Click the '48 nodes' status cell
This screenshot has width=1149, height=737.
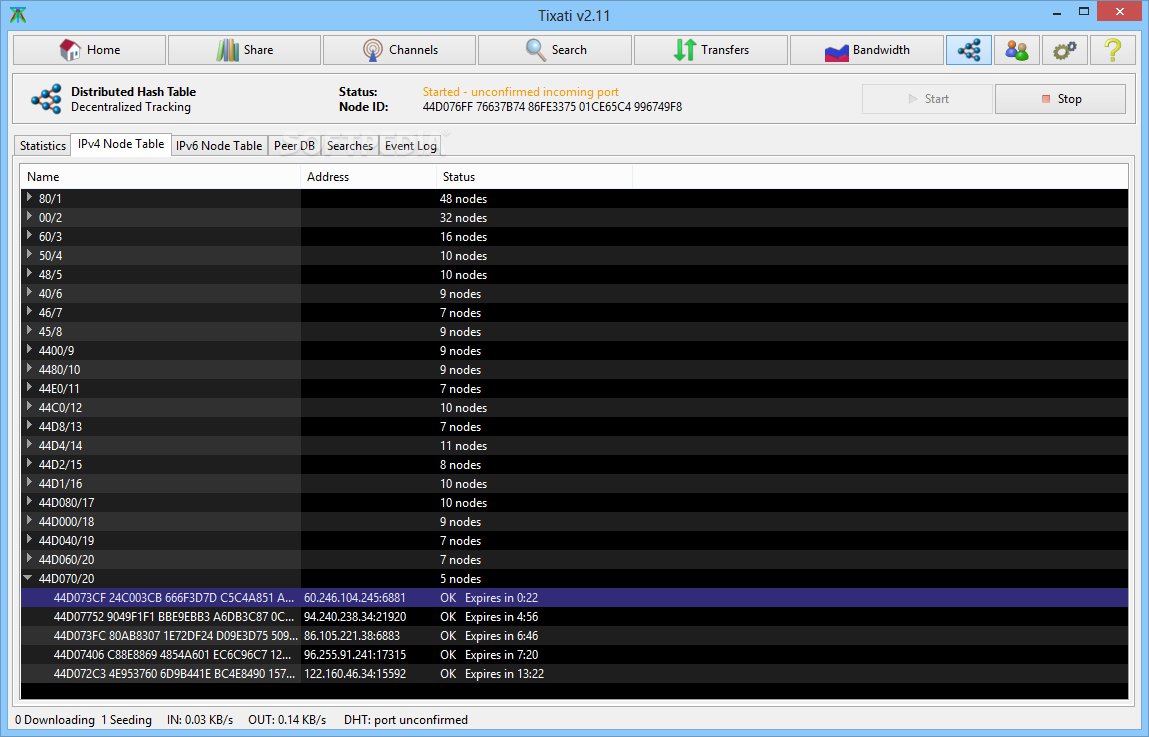click(x=463, y=199)
